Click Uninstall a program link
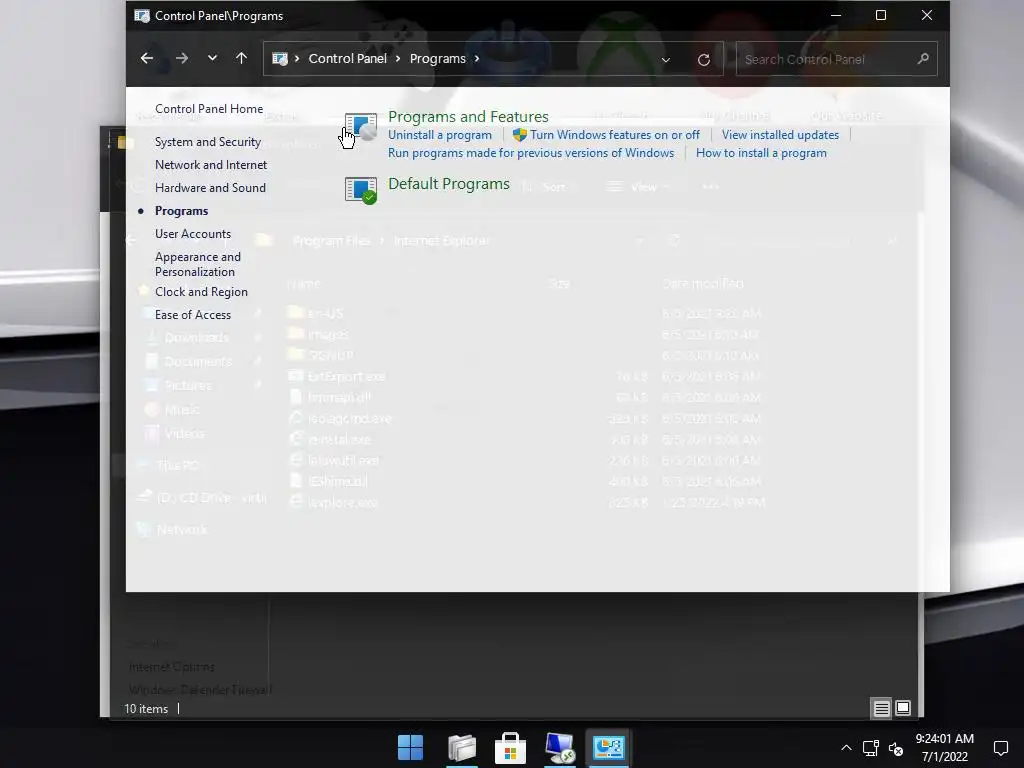The image size is (1024, 768). [x=440, y=135]
